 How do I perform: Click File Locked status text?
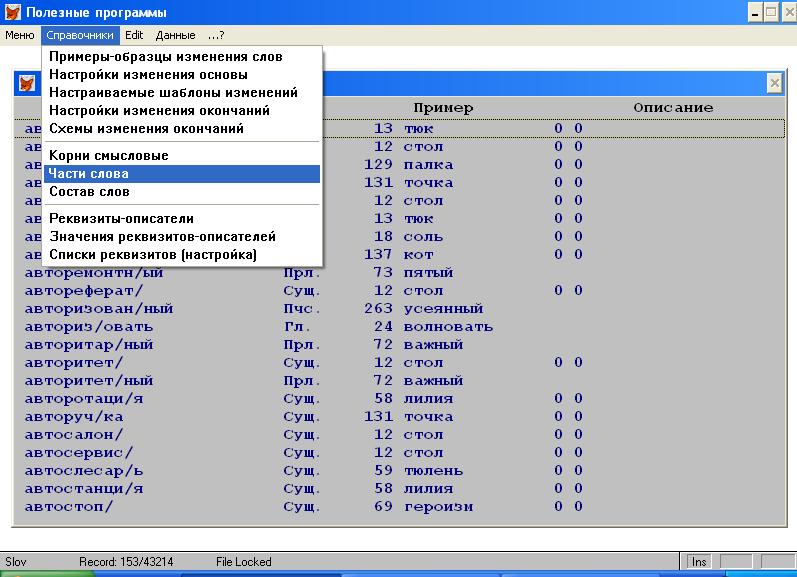click(x=243, y=562)
